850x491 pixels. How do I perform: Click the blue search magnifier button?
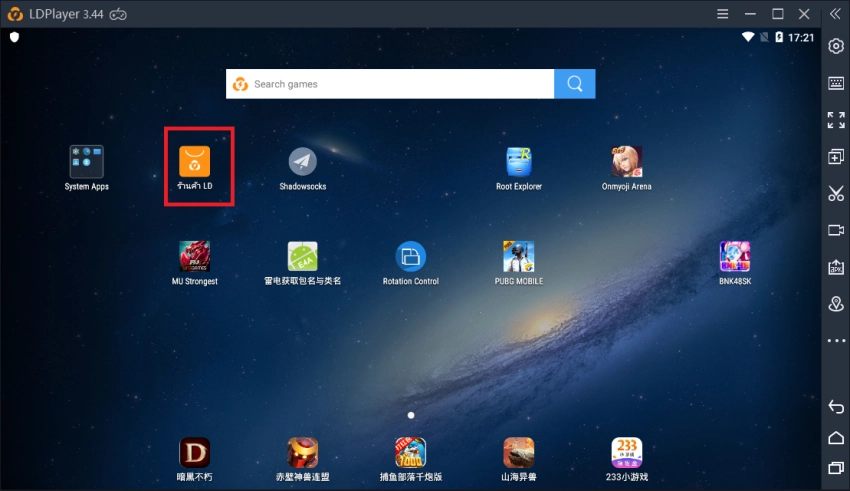coord(575,83)
